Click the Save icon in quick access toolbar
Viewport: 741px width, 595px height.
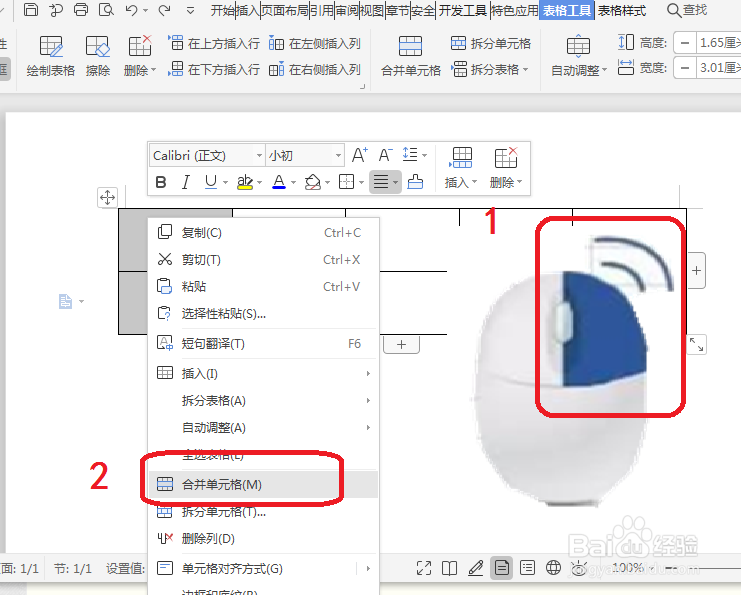pos(31,9)
